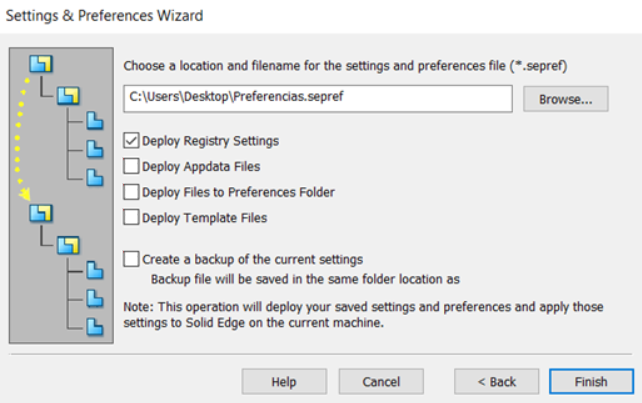Click the bottom-most blue file icon
This screenshot has height=403, width=642.
(x=95, y=327)
